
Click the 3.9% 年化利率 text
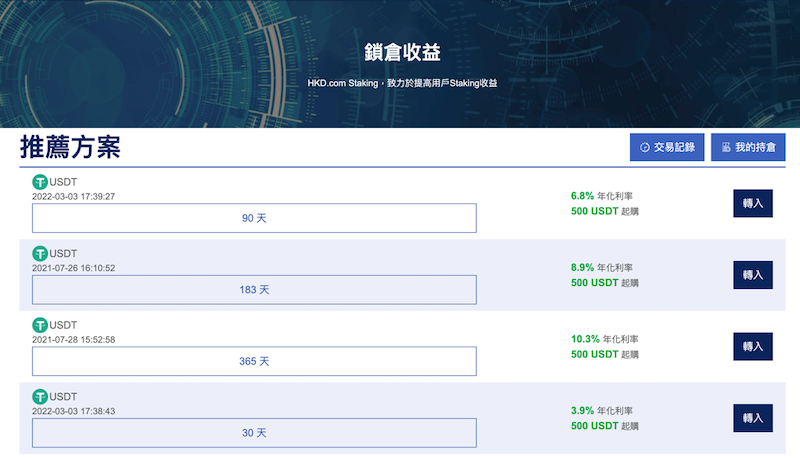(x=602, y=411)
